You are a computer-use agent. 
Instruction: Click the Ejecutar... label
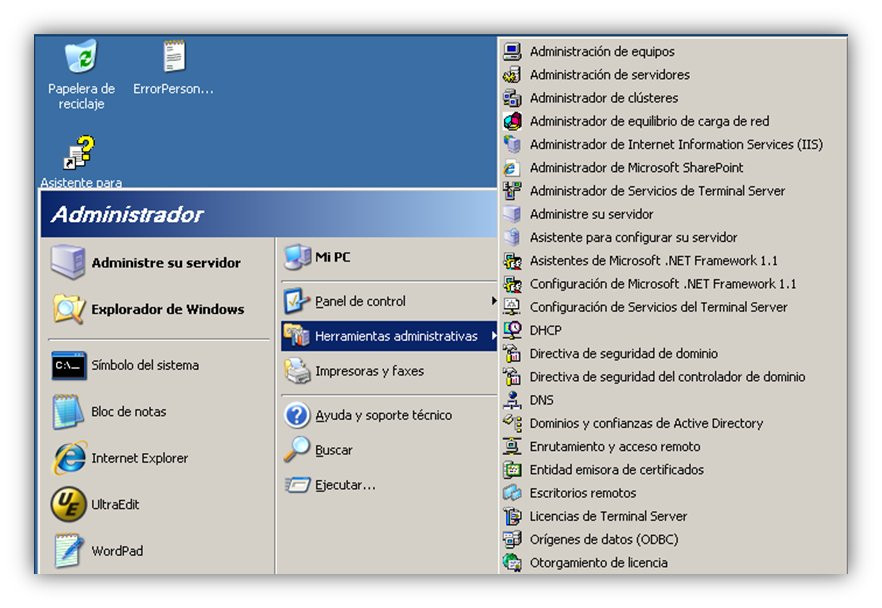tap(345, 485)
